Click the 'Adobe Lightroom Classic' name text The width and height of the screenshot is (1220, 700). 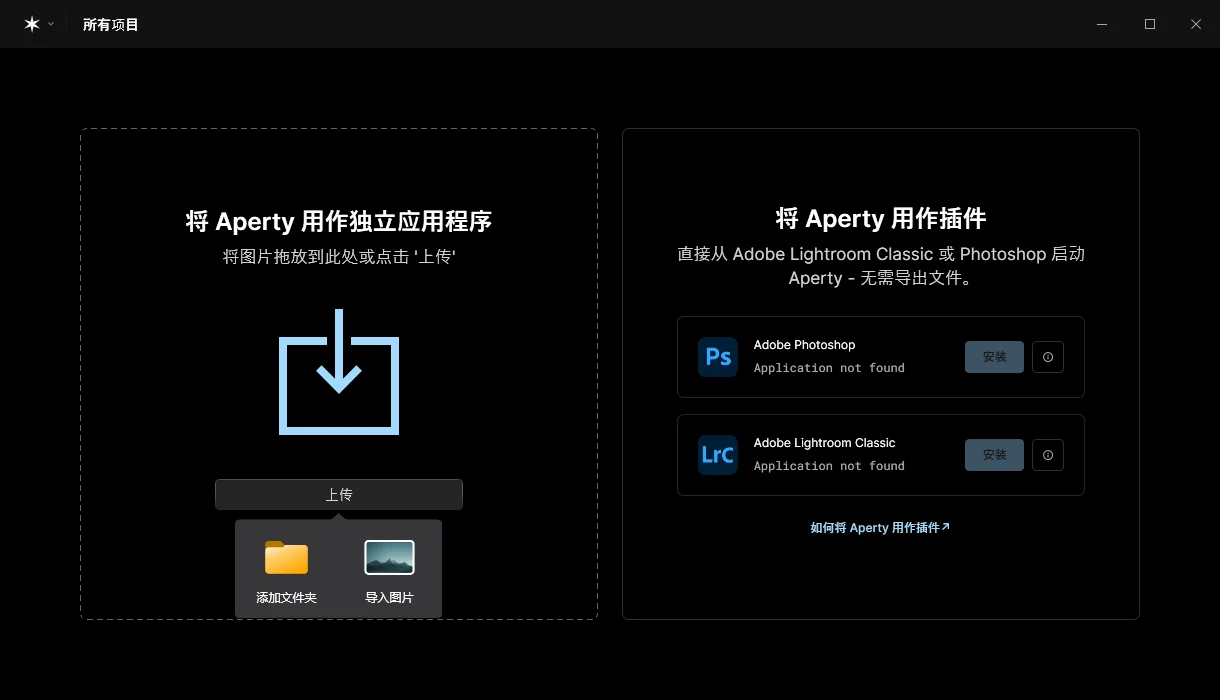point(824,443)
